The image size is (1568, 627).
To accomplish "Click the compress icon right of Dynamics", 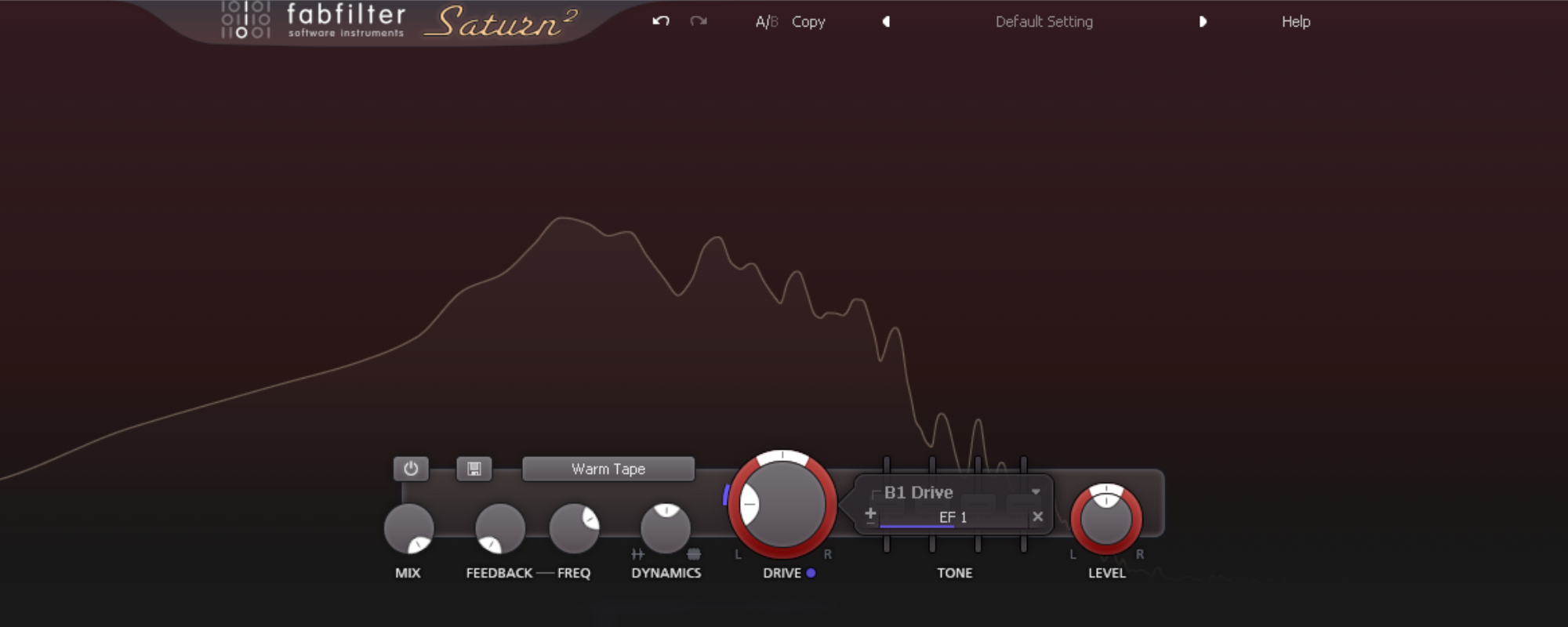I will [x=694, y=554].
